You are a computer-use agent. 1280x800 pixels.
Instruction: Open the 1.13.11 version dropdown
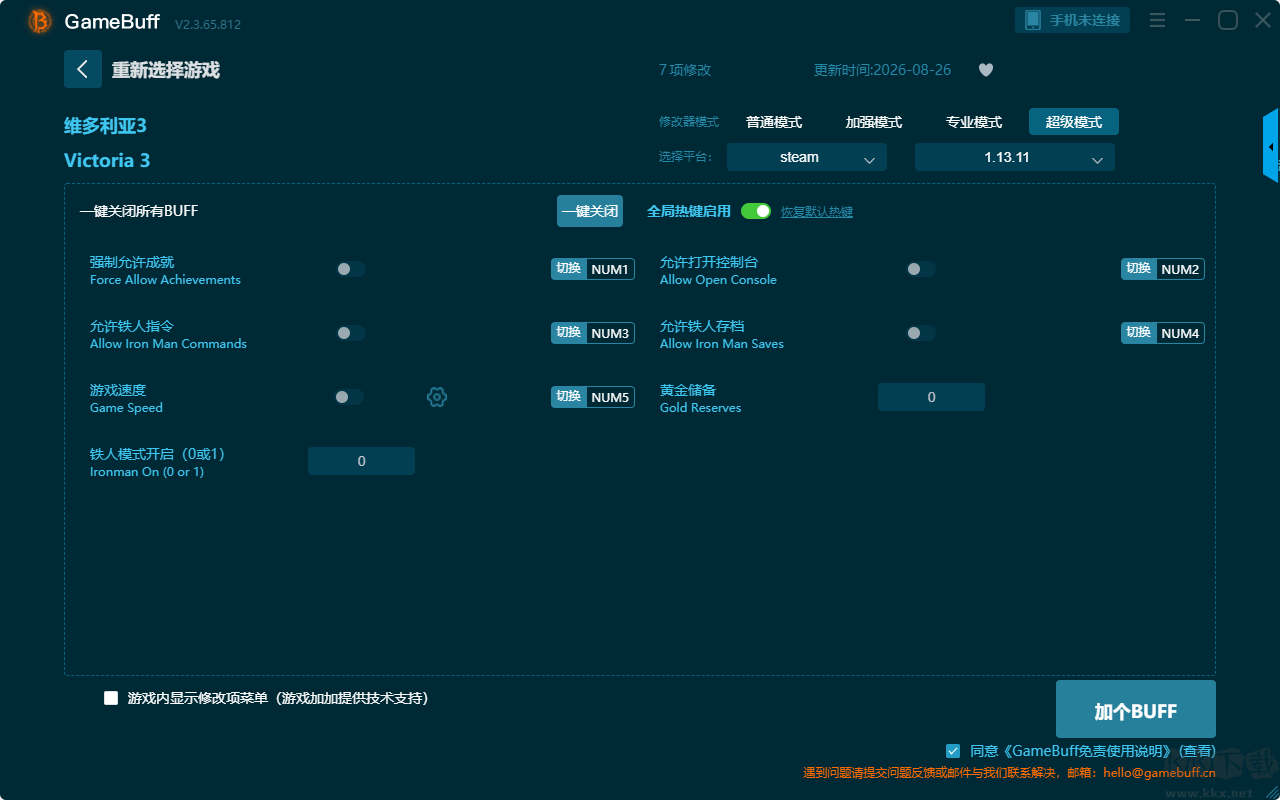(x=1015, y=157)
